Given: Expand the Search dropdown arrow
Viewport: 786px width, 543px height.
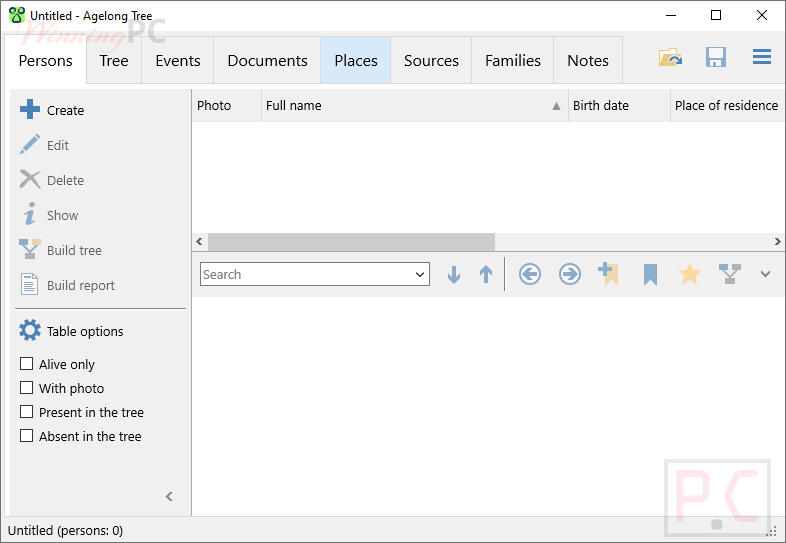Looking at the screenshot, I should tap(420, 274).
